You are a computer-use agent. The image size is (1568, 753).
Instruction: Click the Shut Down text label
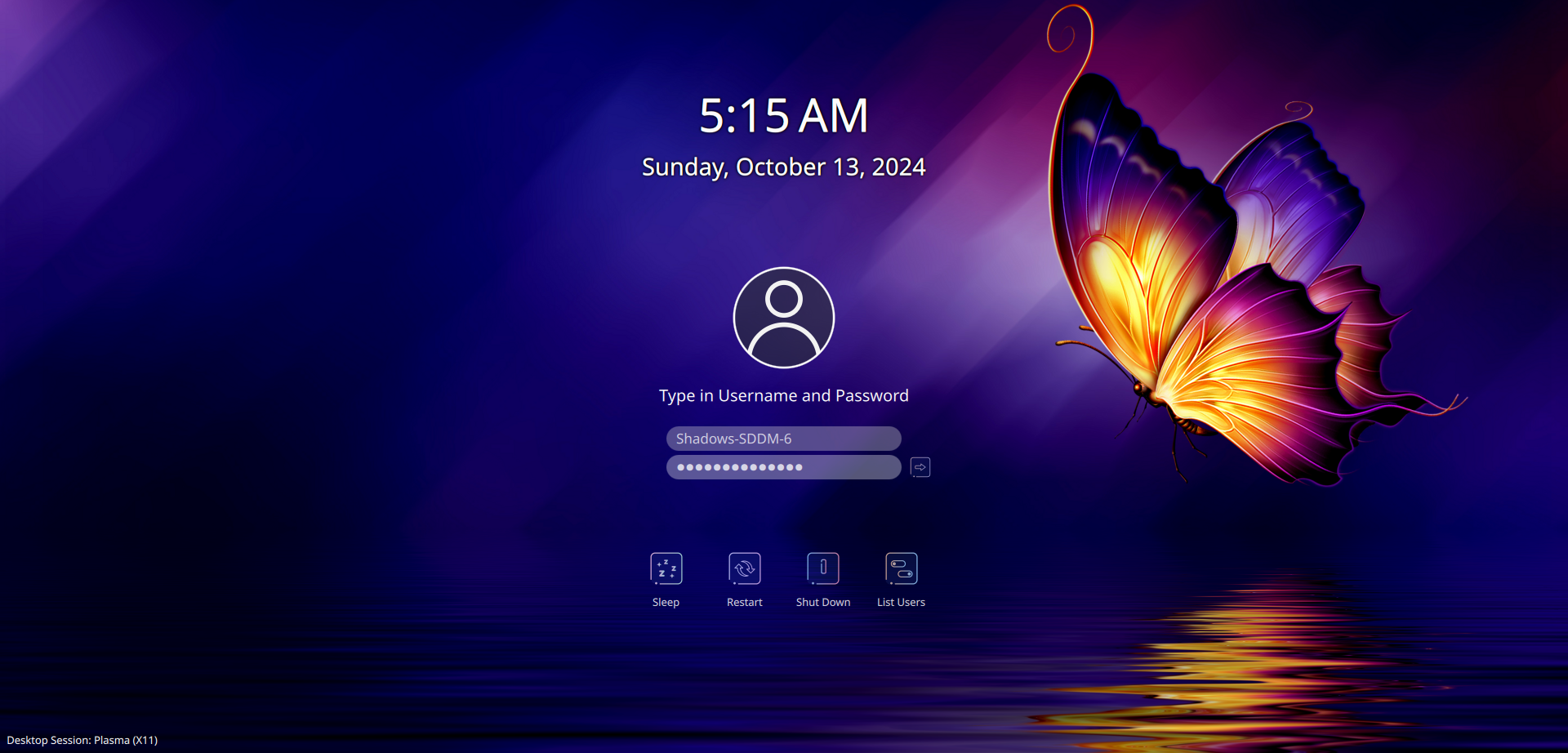pyautogui.click(x=823, y=602)
